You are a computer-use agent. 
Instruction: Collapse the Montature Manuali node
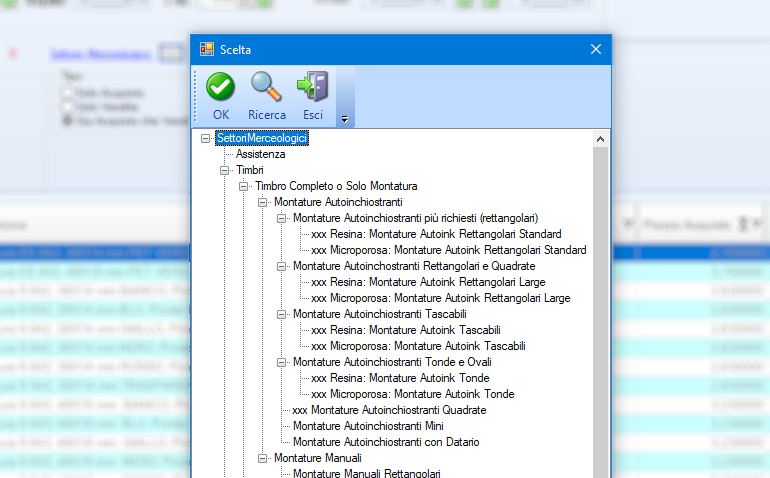[263, 458]
